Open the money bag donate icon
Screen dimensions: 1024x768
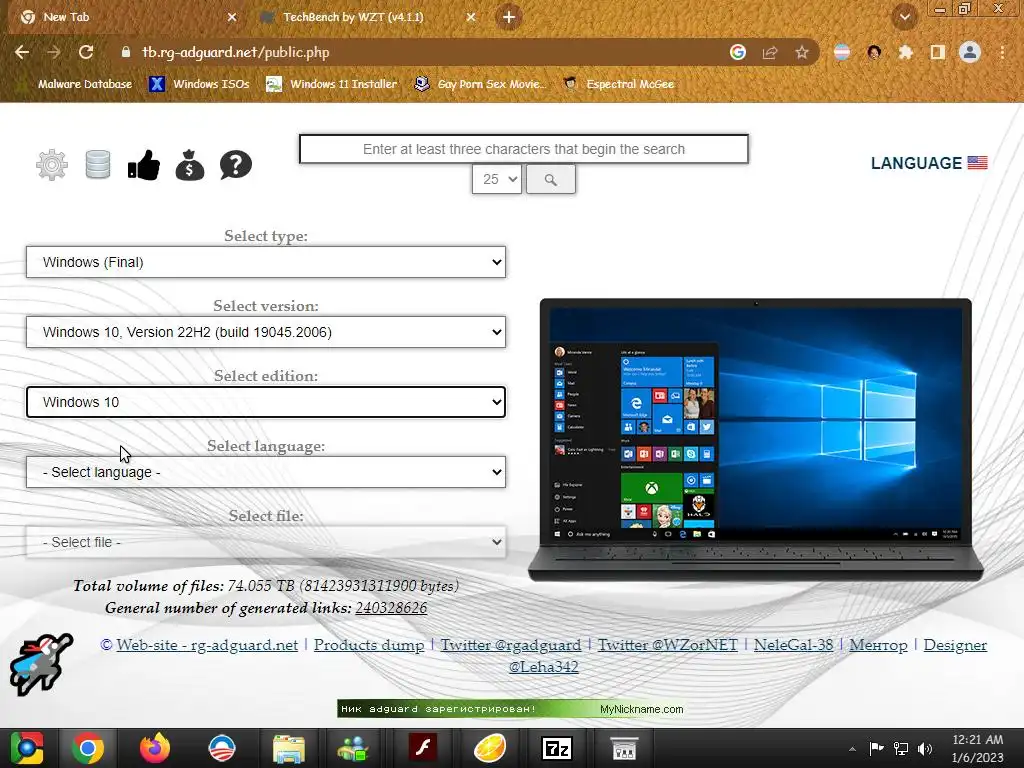pyautogui.click(x=190, y=165)
